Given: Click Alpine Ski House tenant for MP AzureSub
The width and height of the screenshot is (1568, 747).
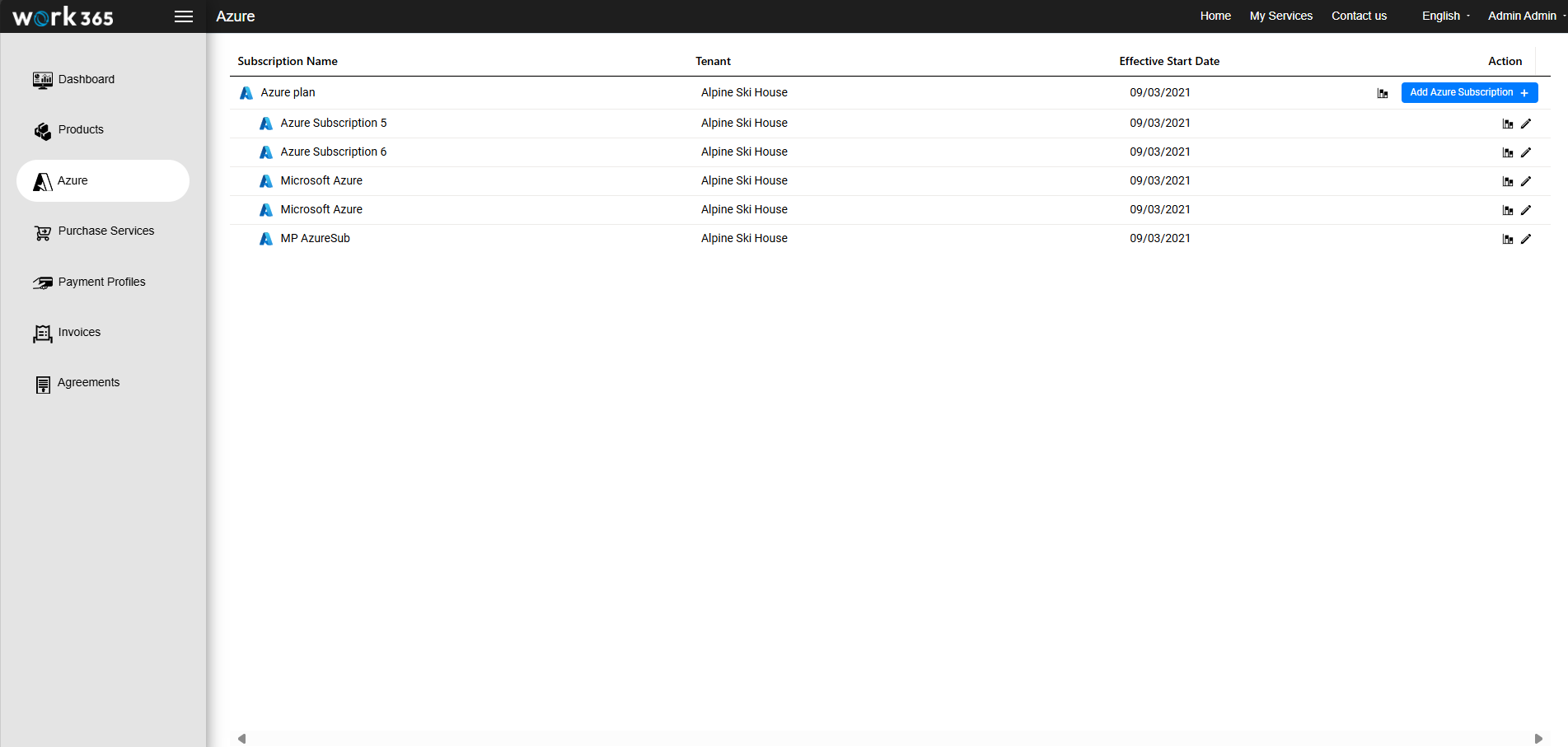Looking at the screenshot, I should point(744,238).
